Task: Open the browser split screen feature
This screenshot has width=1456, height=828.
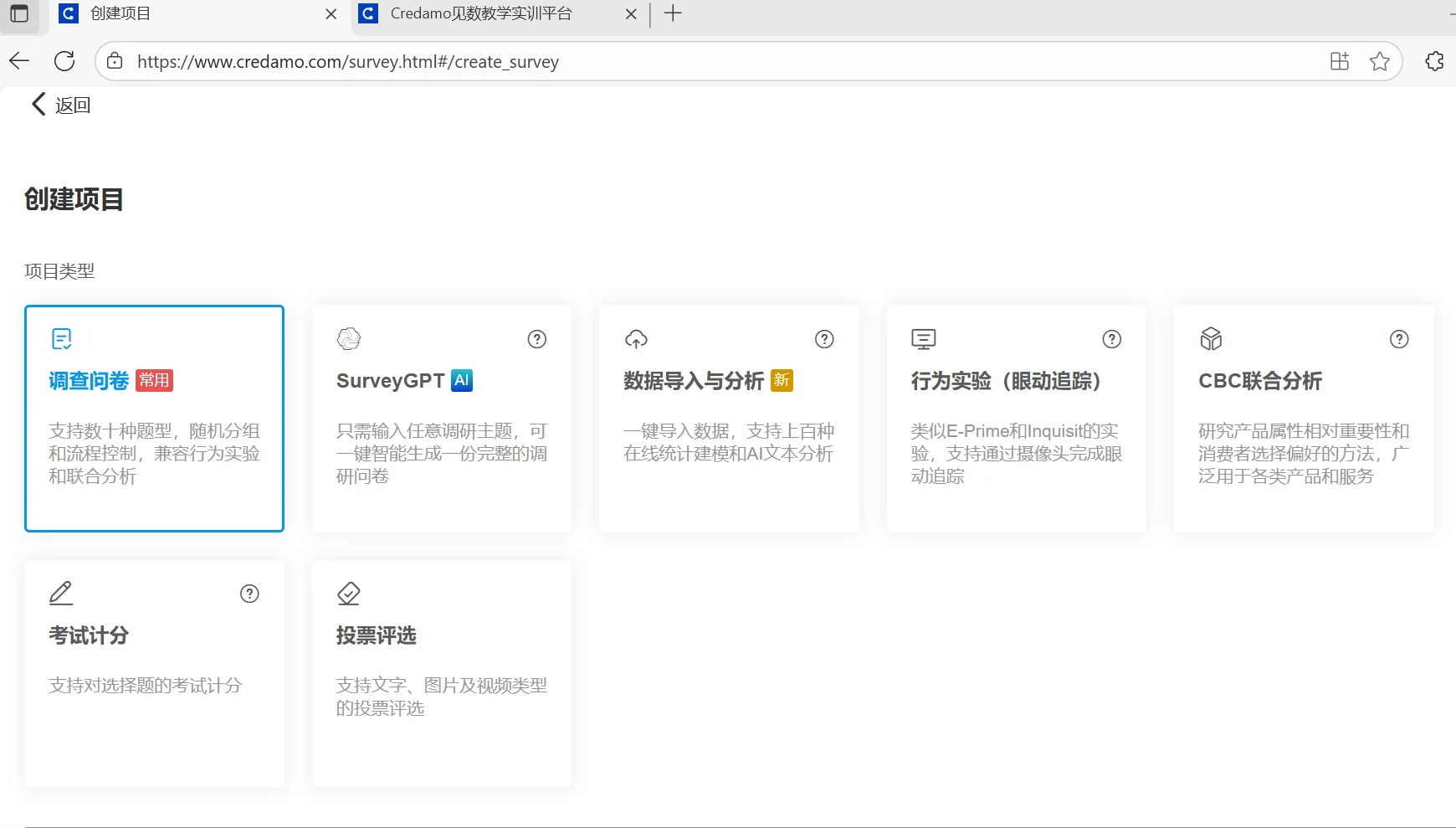Action: point(1340,60)
